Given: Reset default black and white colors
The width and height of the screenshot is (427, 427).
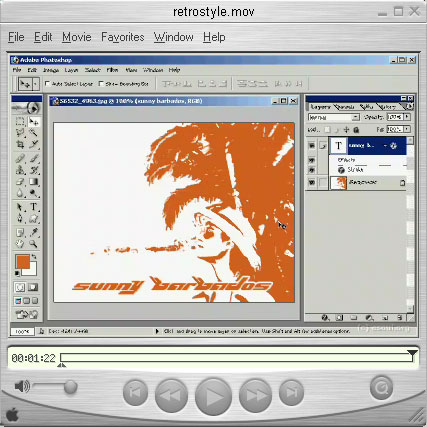Looking at the screenshot, I should pos(17,273).
